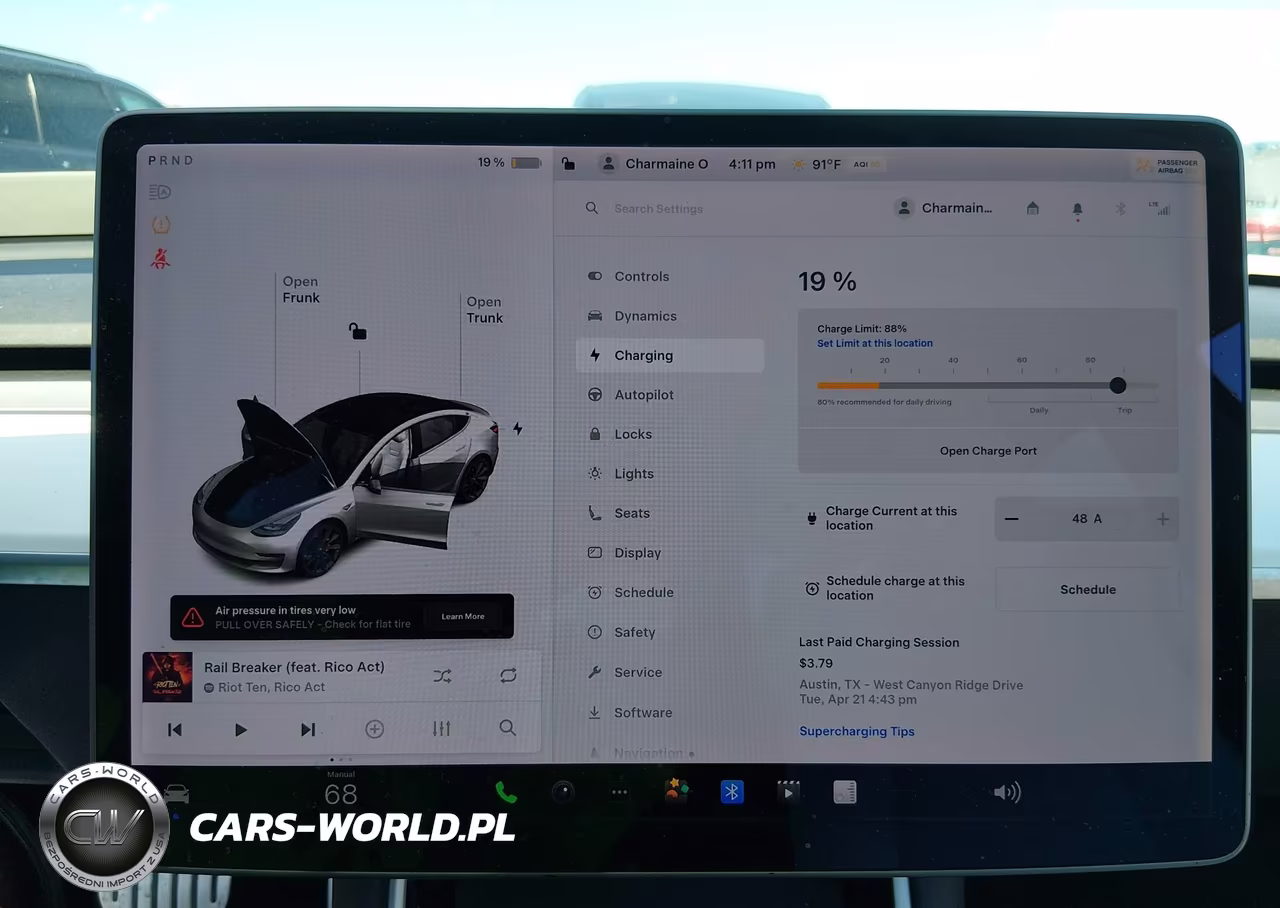Tap the seatbelt warning indicator icon
Viewport: 1280px width, 908px height.
click(x=160, y=259)
